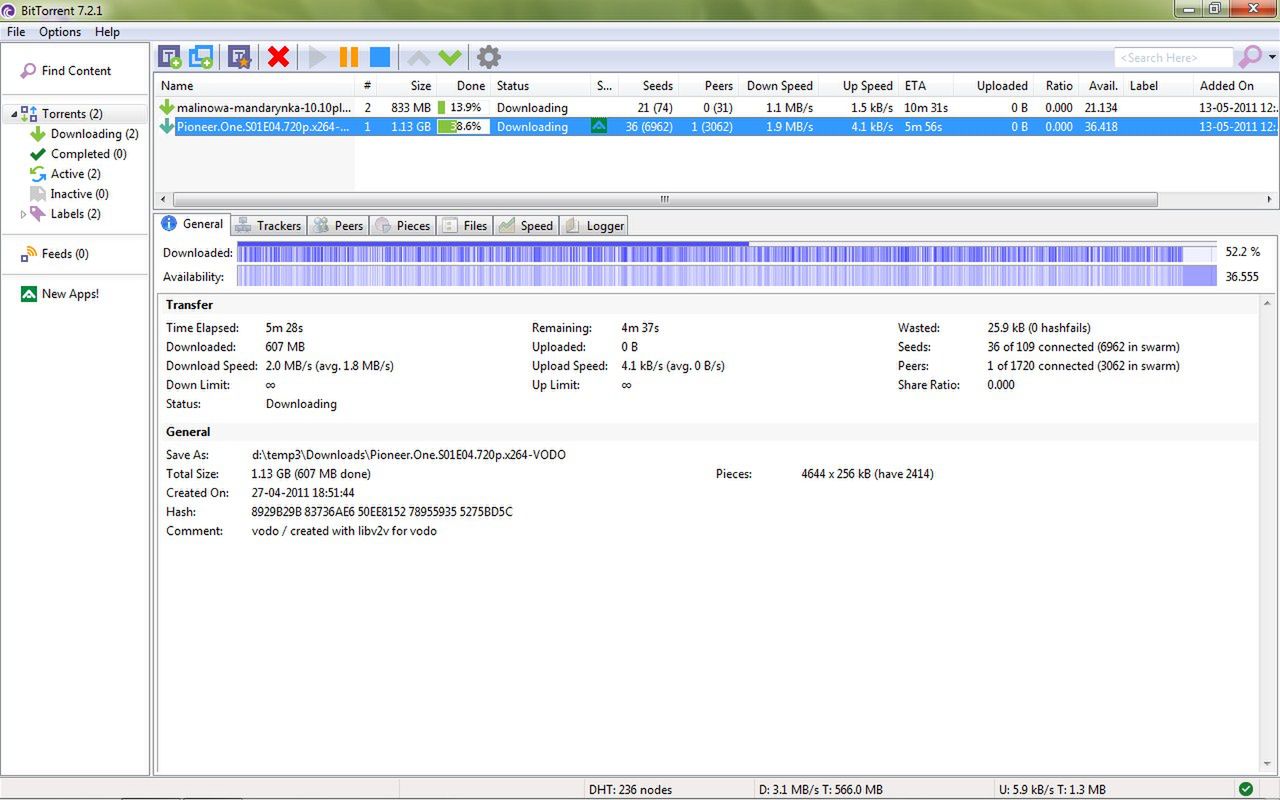Click the Add Torrent toolbar icon
Viewport: 1280px width, 800px height.
[170, 57]
